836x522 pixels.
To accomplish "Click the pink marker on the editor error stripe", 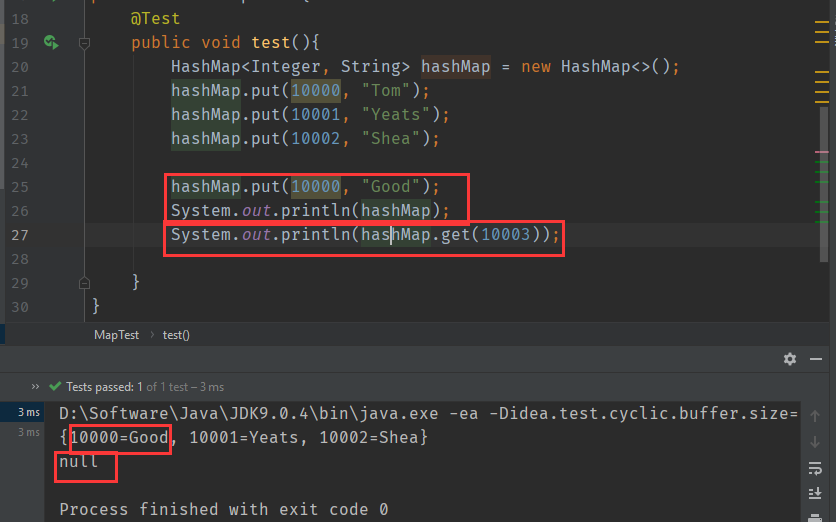I will pos(822,152).
